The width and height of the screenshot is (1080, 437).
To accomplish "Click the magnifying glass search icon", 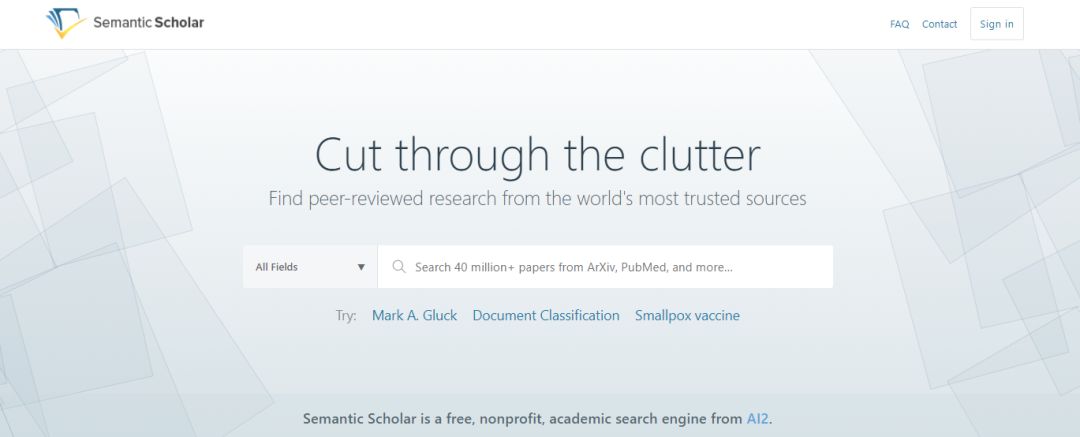I will [x=399, y=267].
